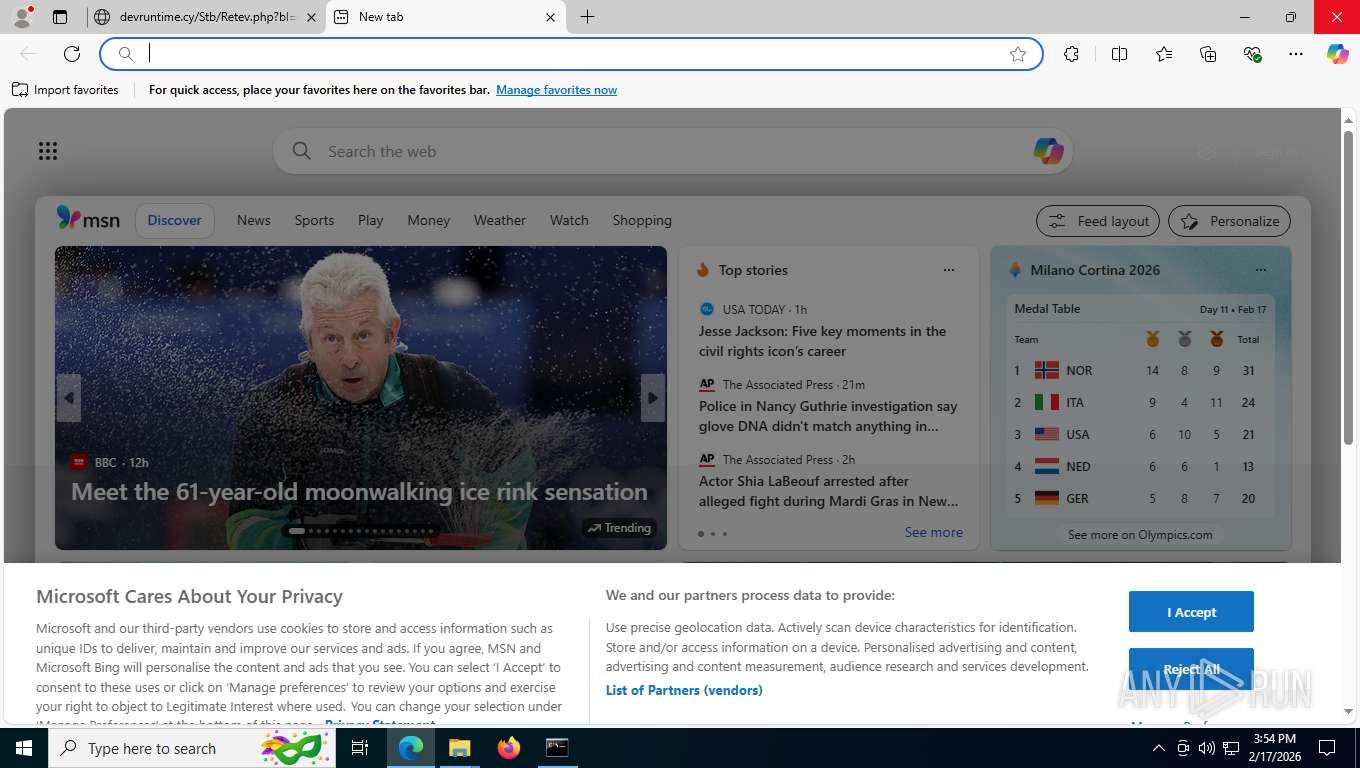Click the page vertical scrollbar thumb

1348,287
